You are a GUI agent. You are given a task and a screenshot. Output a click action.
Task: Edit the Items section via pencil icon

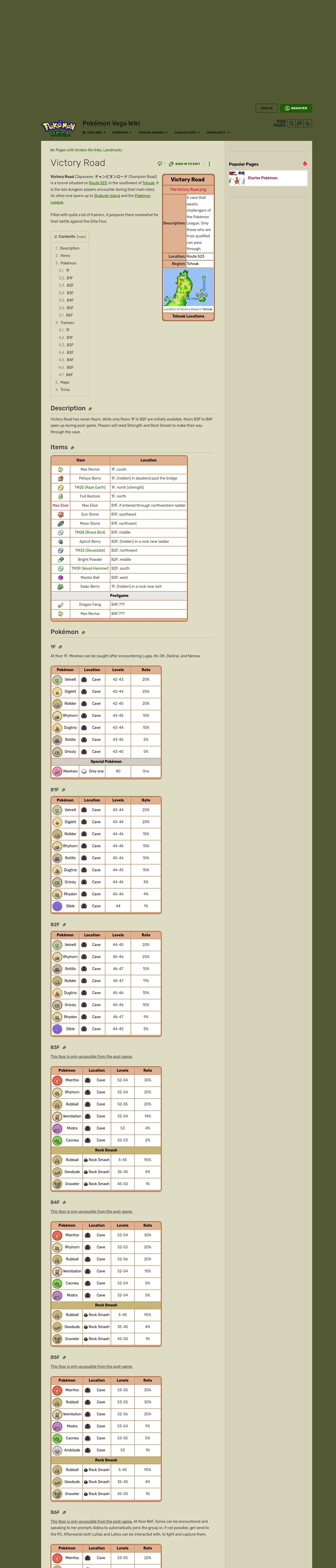[72, 447]
